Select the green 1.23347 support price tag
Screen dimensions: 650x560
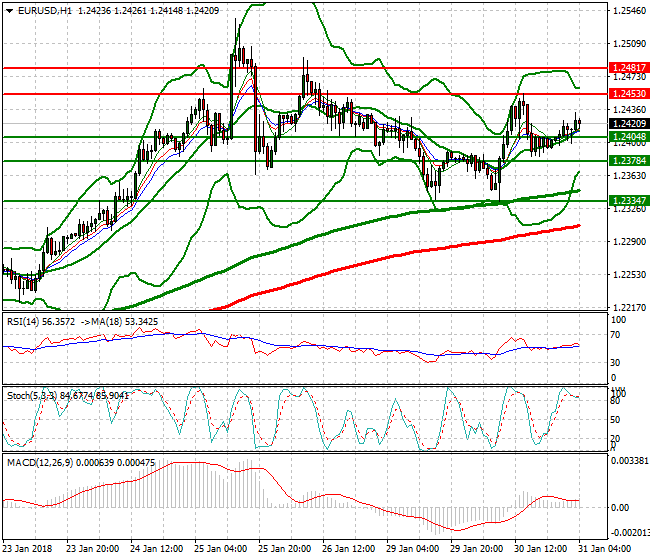(629, 201)
